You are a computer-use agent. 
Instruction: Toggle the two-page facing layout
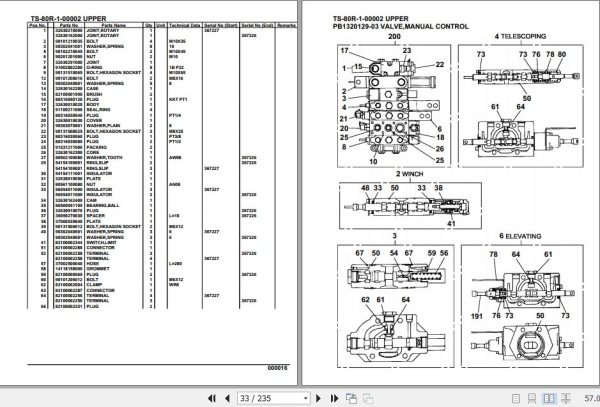pyautogui.click(x=549, y=398)
